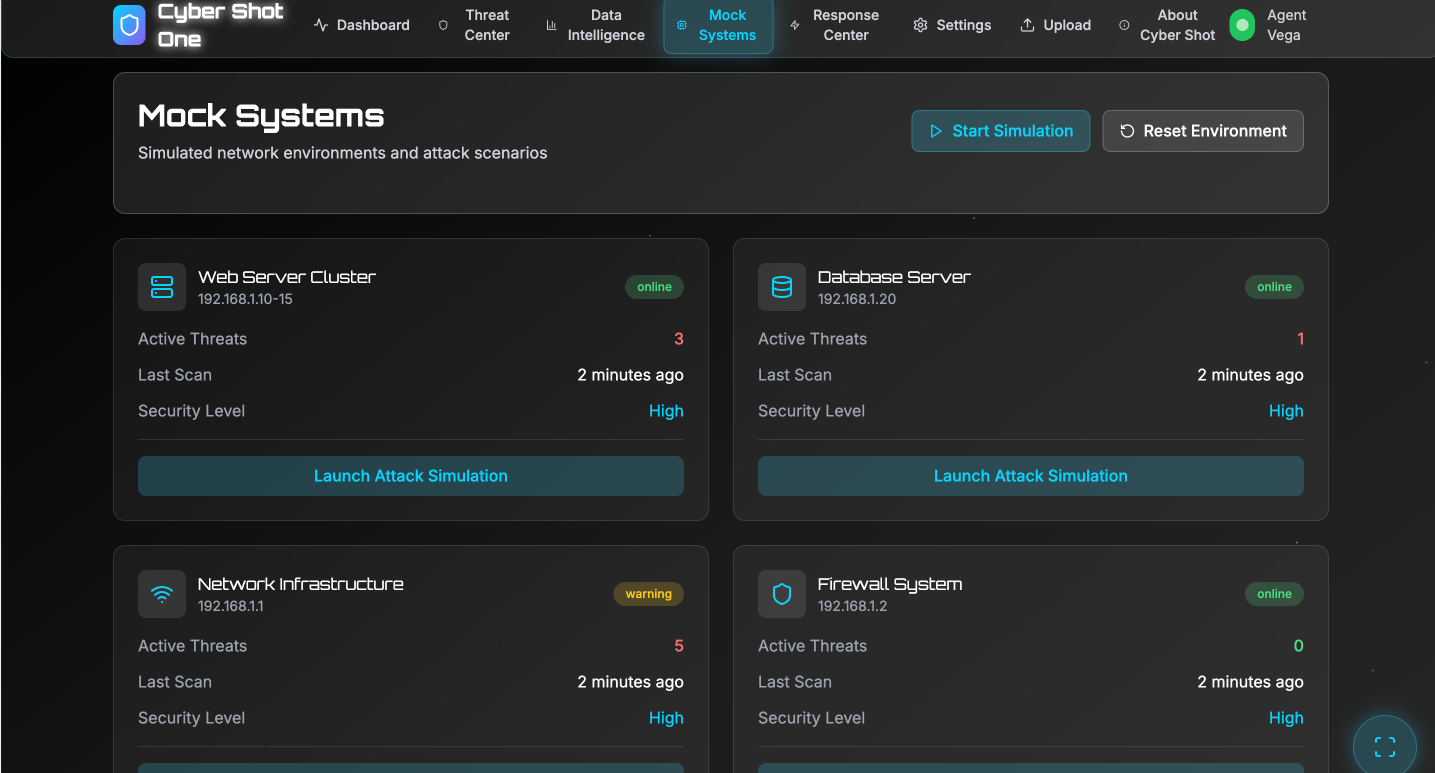The height and width of the screenshot is (773, 1435).
Task: Click the online badge on Firewall System
Action: click(1275, 594)
